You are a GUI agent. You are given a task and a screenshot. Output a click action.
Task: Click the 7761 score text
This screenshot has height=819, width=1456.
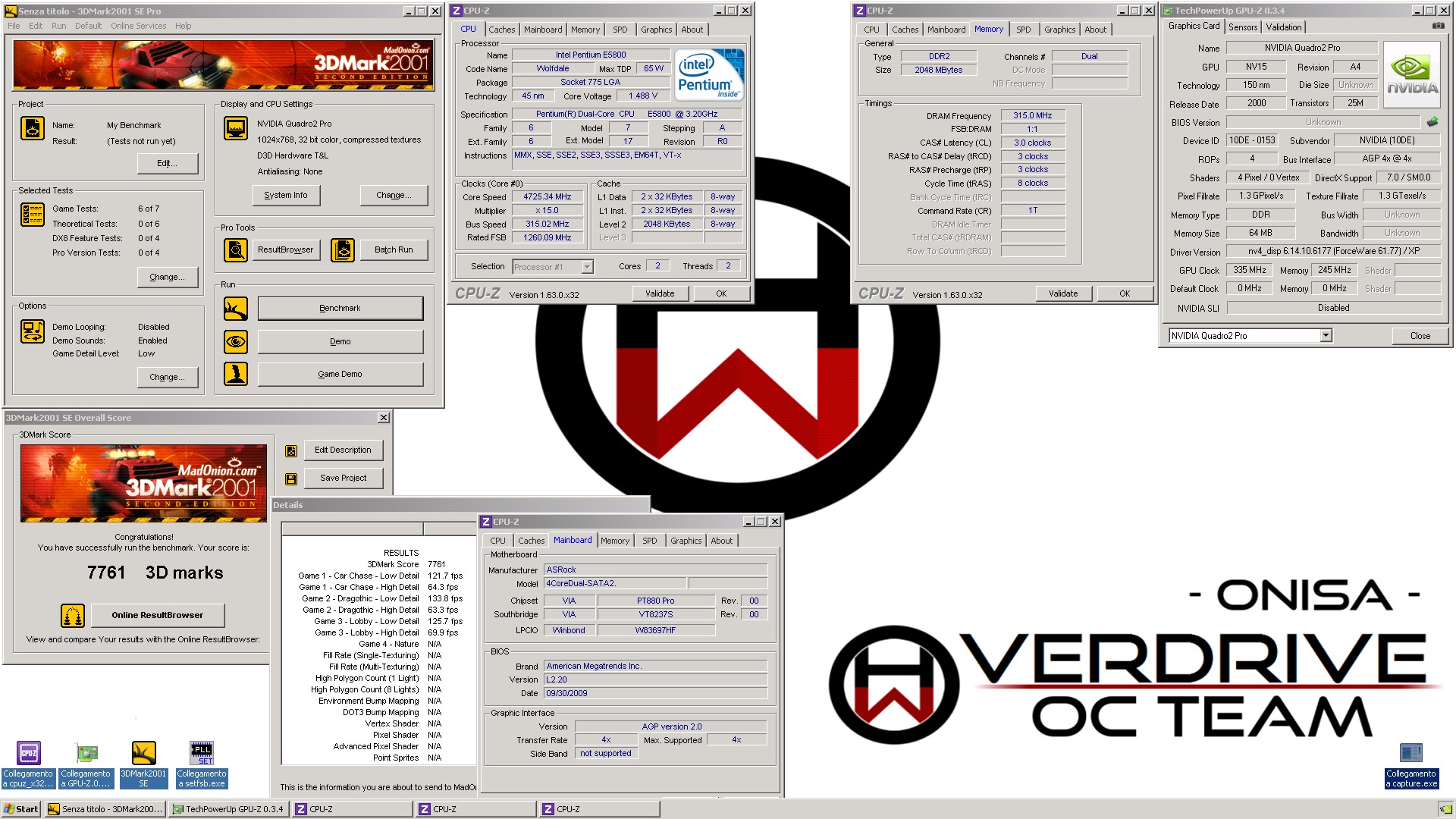tap(106, 573)
